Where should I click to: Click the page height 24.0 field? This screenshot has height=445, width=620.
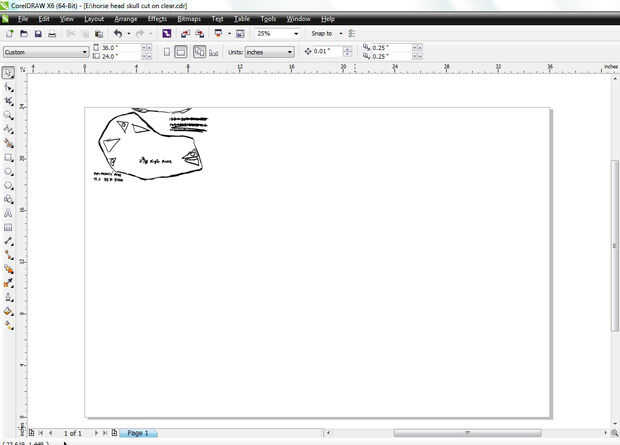pos(121,56)
